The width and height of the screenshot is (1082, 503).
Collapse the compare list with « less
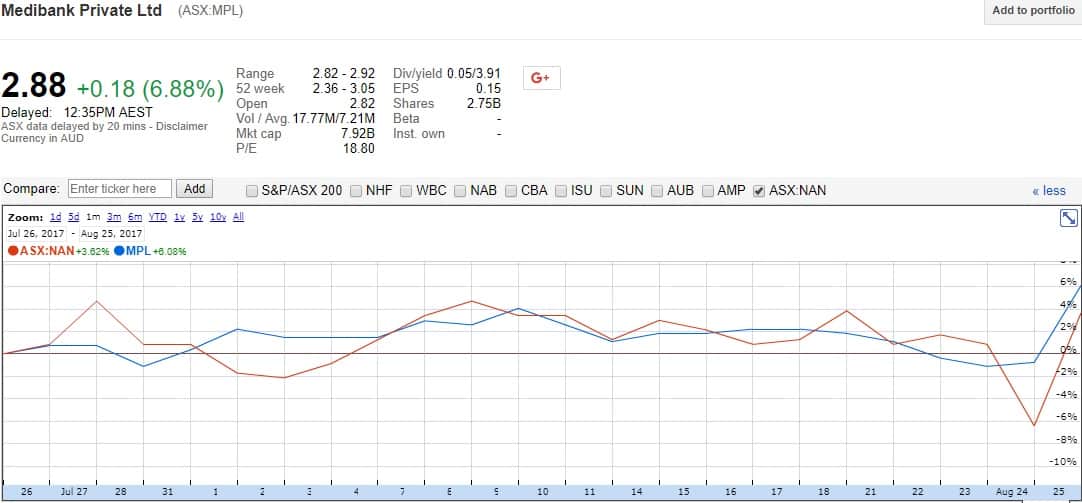tap(1049, 191)
